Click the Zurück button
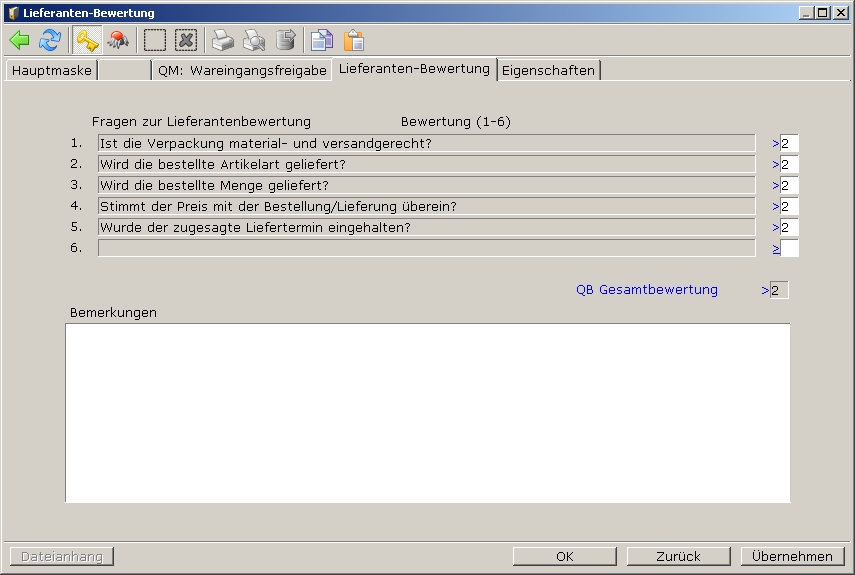The height and width of the screenshot is (575, 855). click(678, 556)
